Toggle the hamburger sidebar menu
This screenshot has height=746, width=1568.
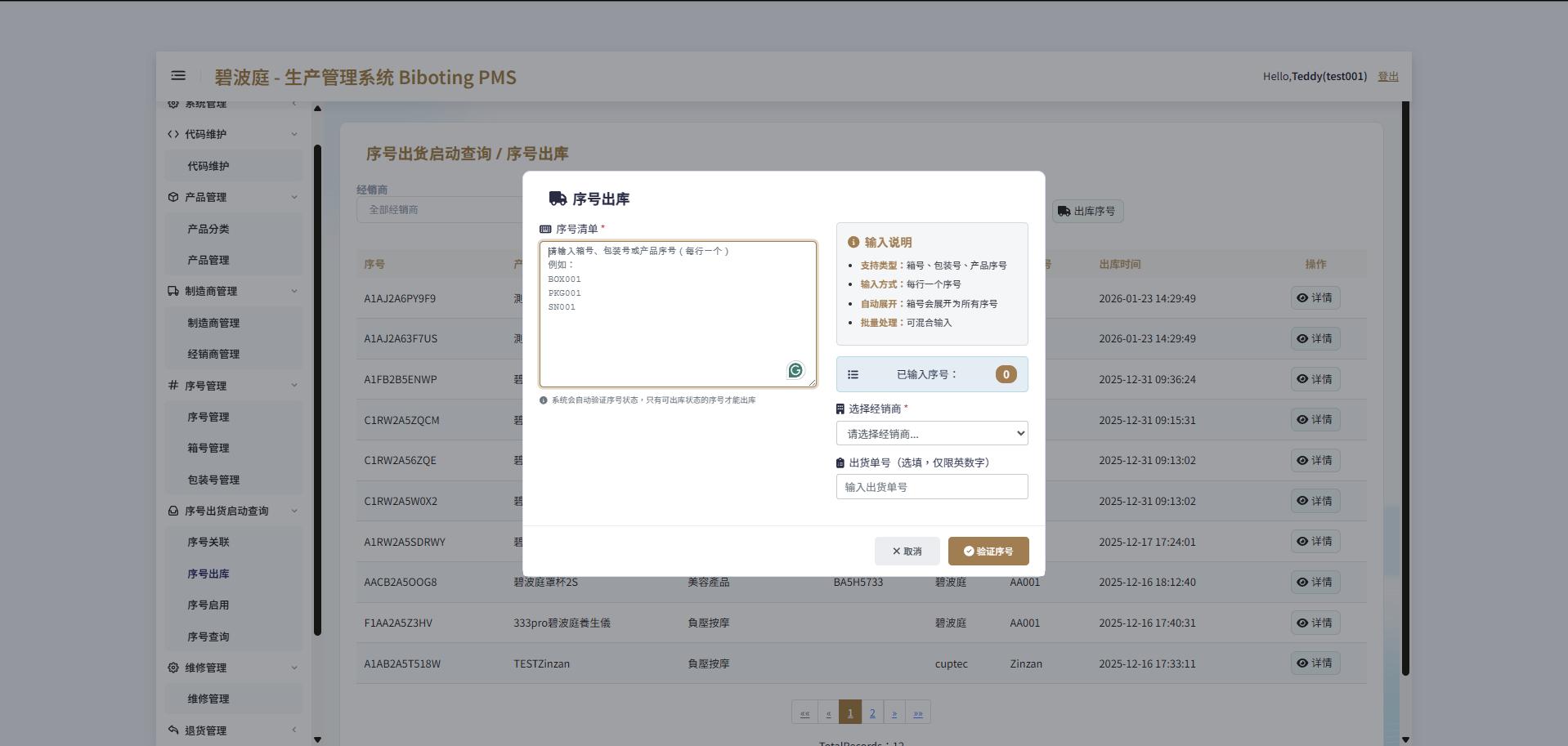point(177,76)
